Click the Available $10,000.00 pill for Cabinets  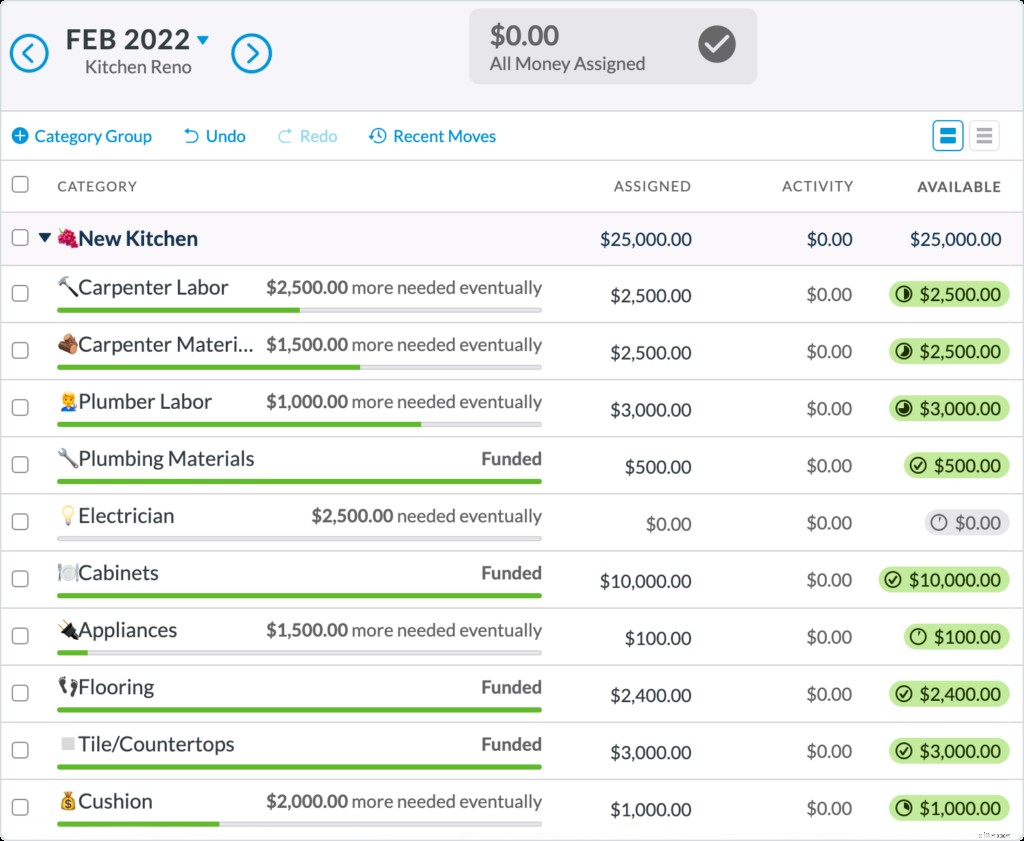943,580
